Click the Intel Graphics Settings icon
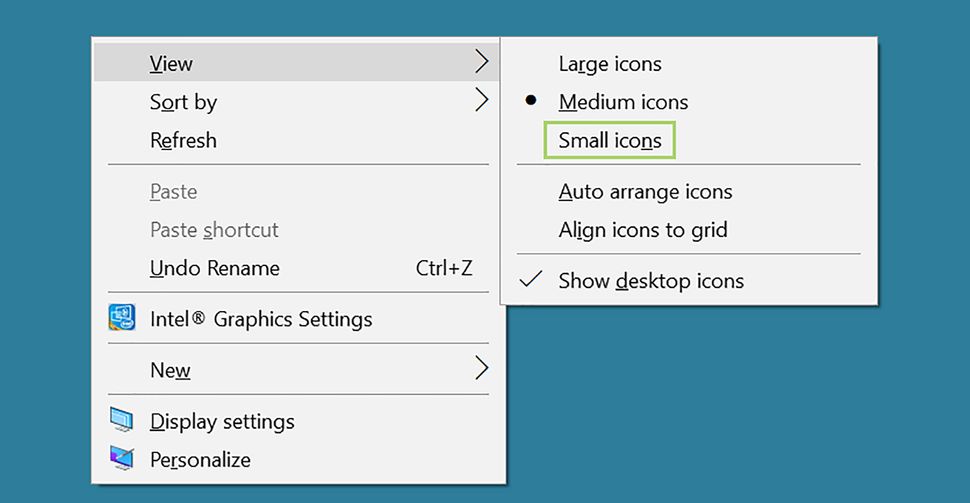Viewport: 970px width, 503px height. (121, 317)
